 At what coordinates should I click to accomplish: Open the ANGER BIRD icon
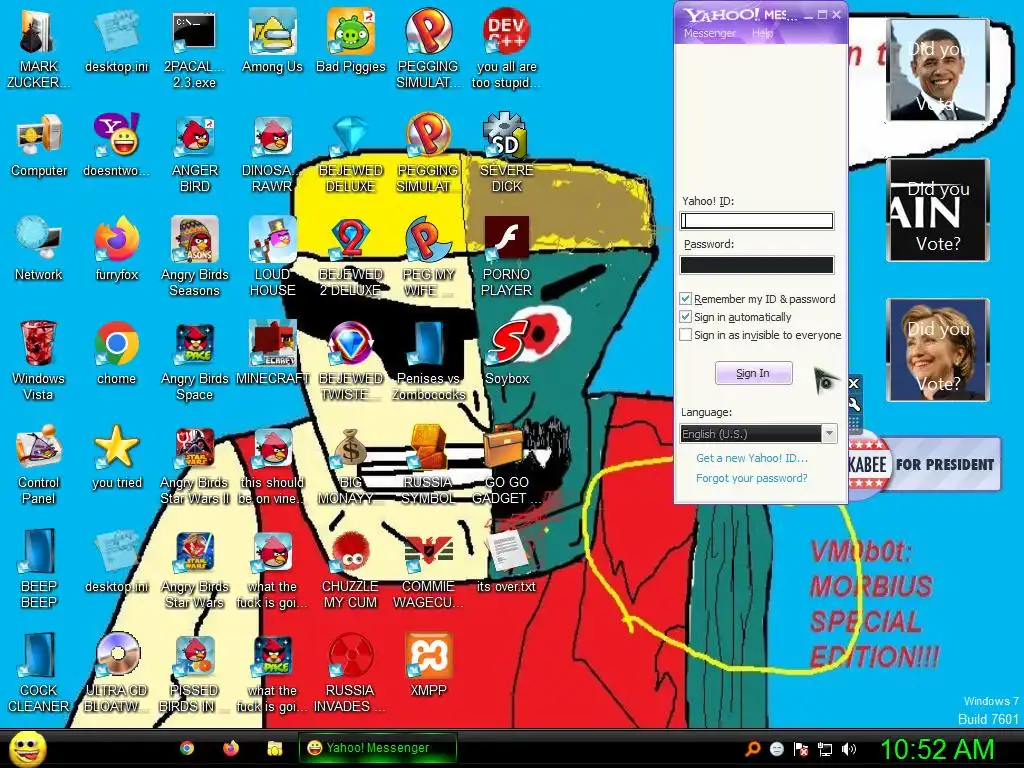[194, 153]
